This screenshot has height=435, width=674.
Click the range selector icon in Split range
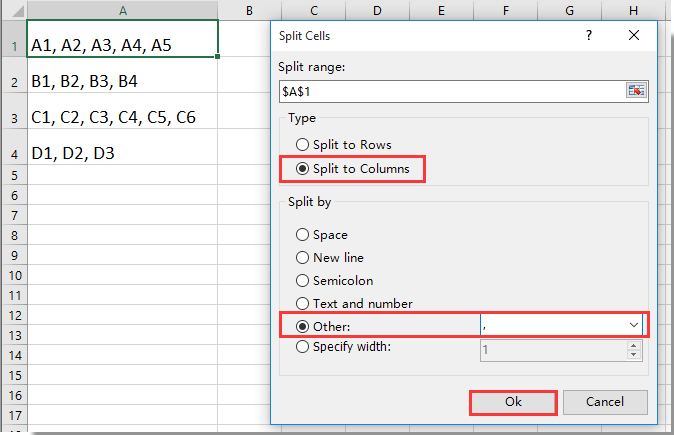(636, 91)
